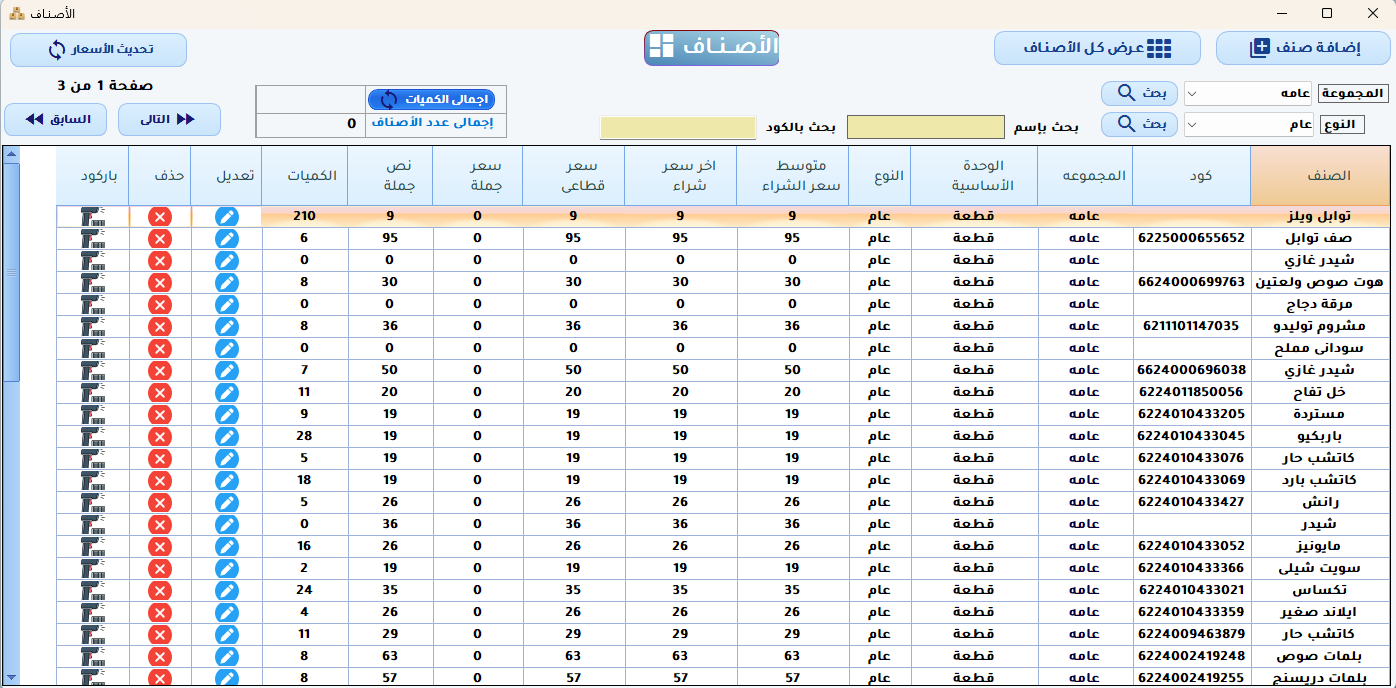Viewport: 1396px width, 688px height.
Task: Click اجمالى الكميات calculate button
Action: pos(431,99)
